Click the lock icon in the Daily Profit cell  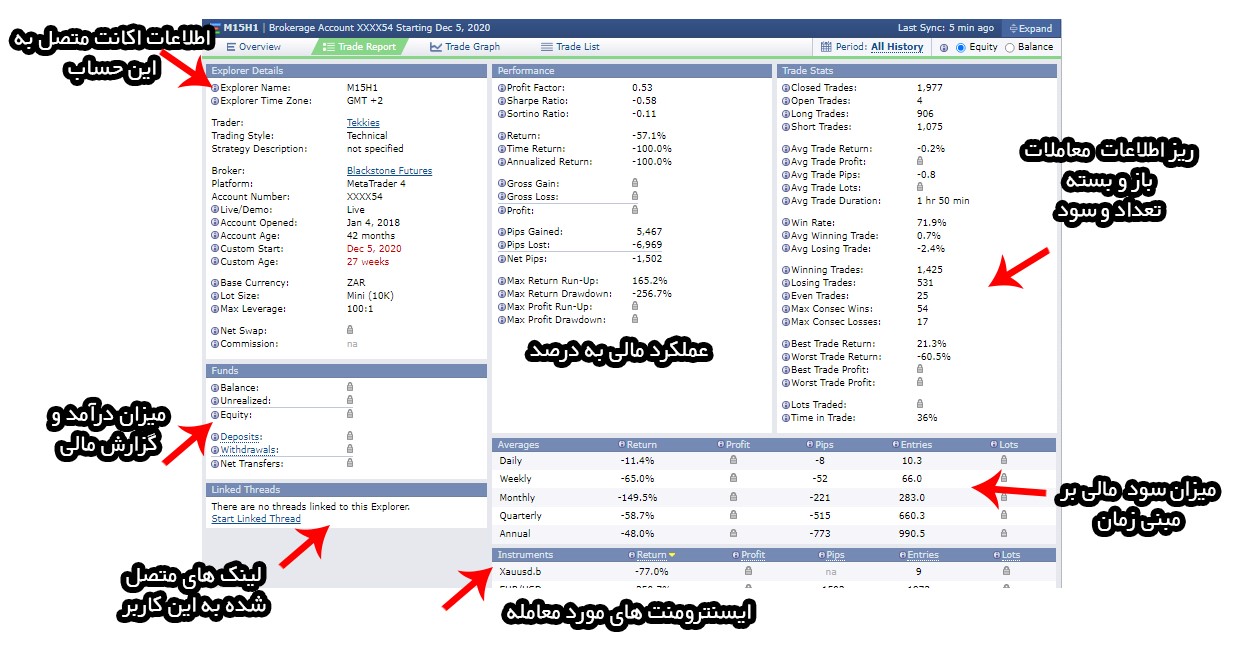click(x=732, y=461)
